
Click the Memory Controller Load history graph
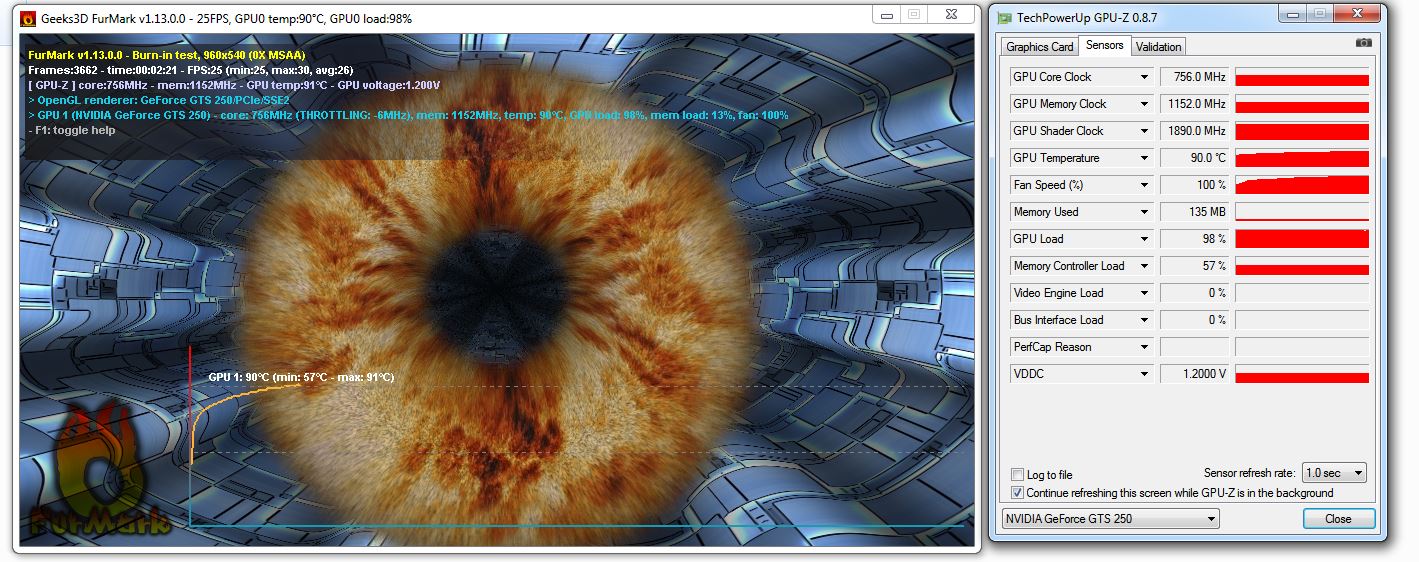(1302, 266)
